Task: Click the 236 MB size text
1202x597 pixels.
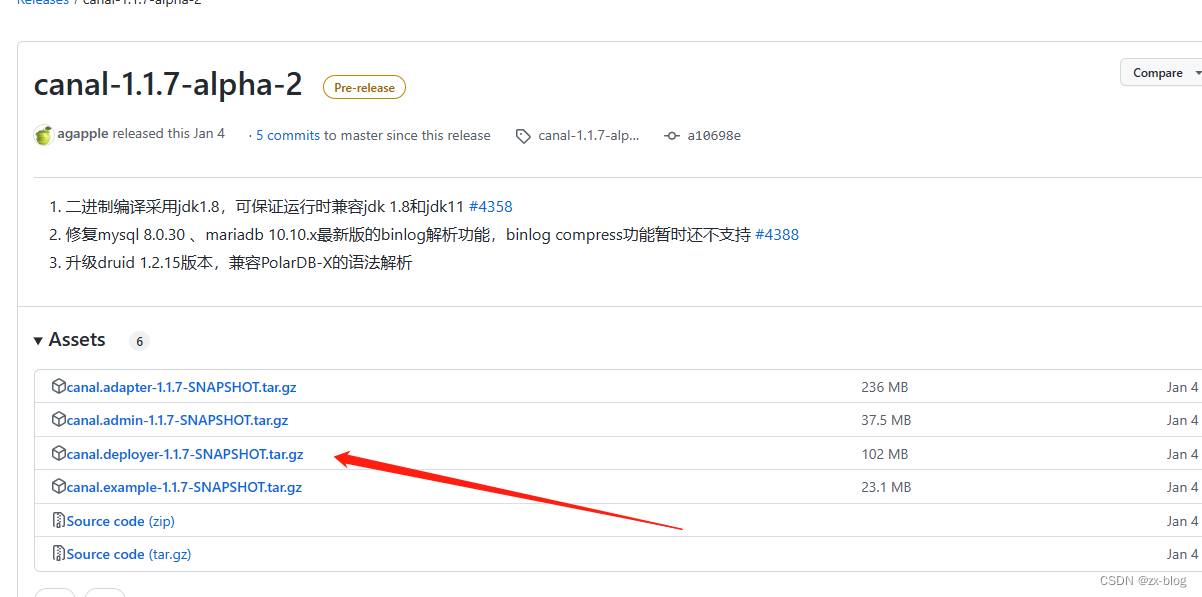Action: [x=885, y=387]
